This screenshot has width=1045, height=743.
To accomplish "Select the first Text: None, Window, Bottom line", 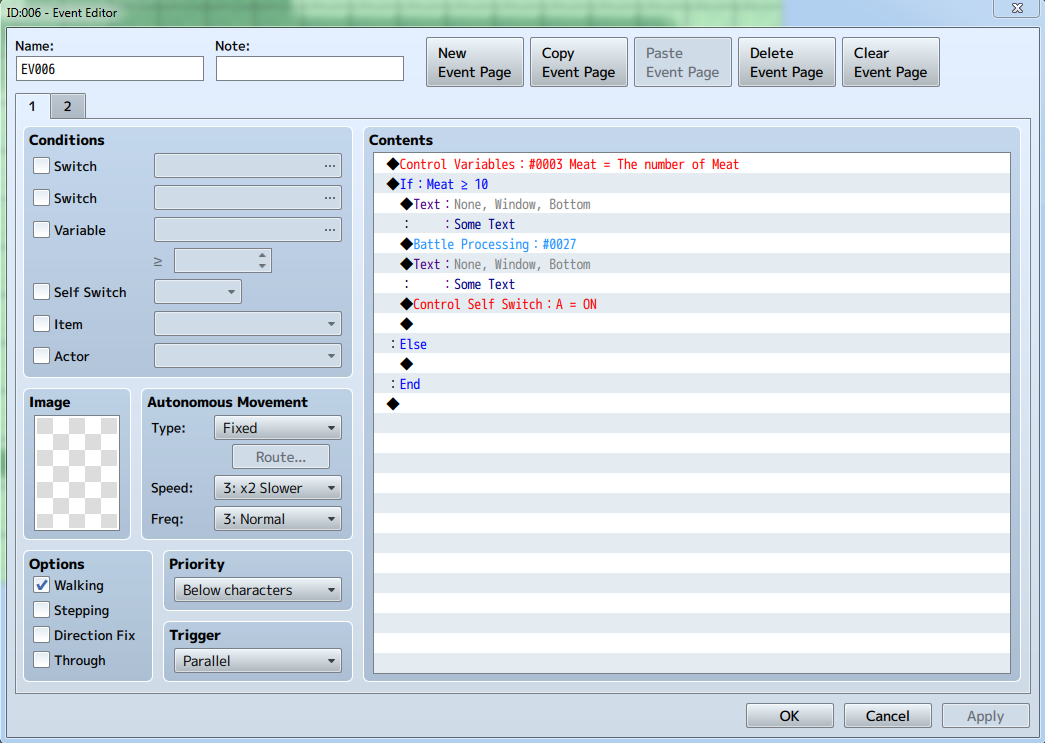I will click(x=692, y=204).
